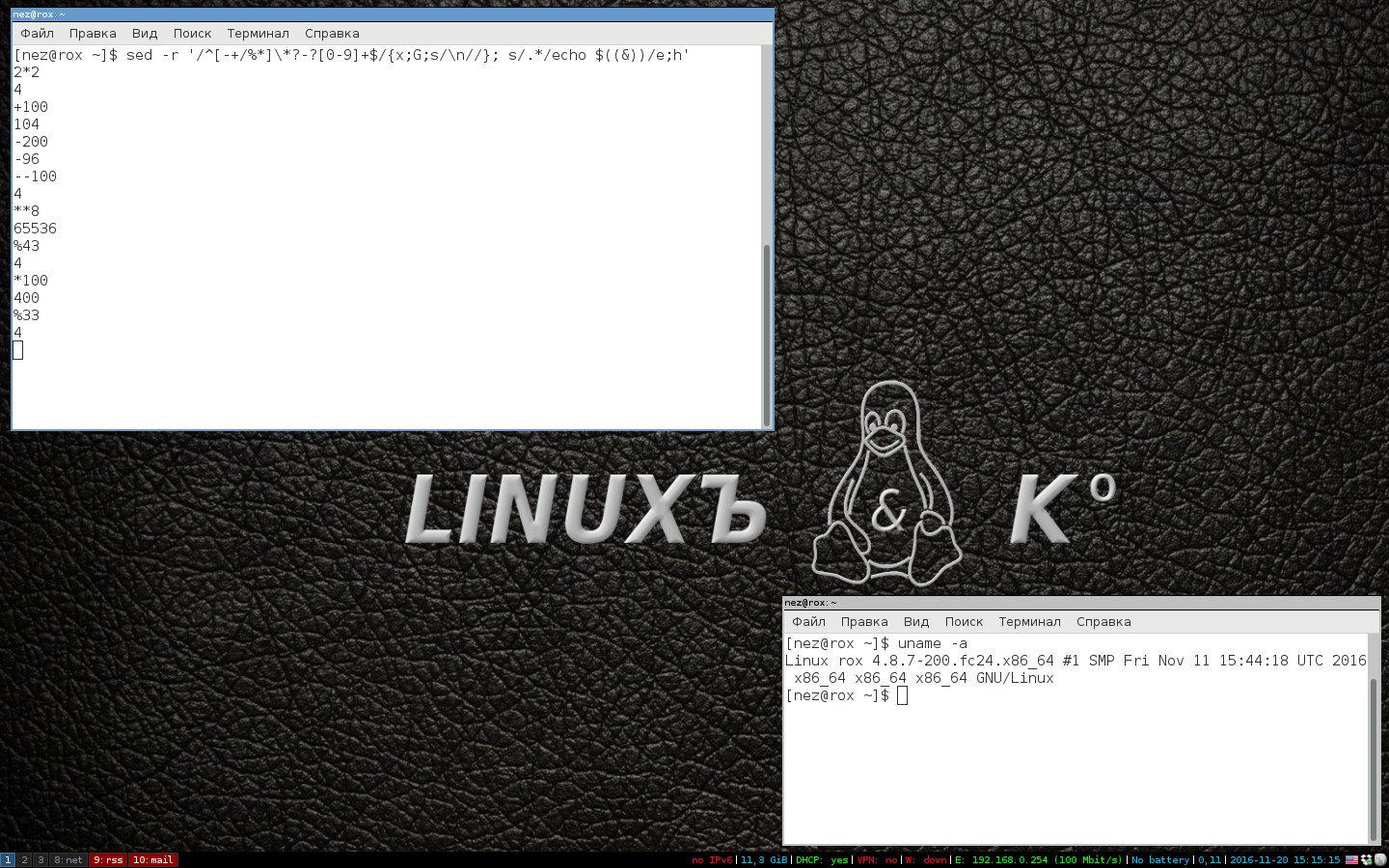Click the "No battery" status entry
This screenshot has height=868, width=1389.
tap(1160, 860)
